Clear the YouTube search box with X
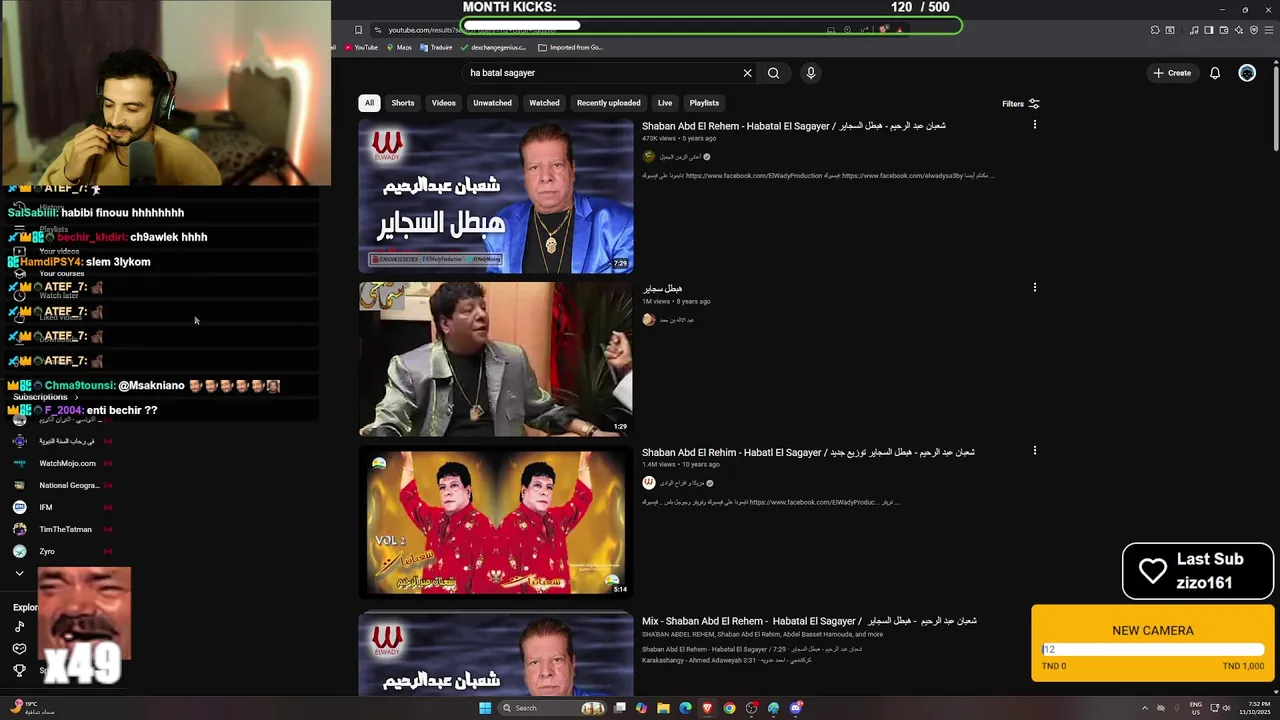 tap(747, 73)
